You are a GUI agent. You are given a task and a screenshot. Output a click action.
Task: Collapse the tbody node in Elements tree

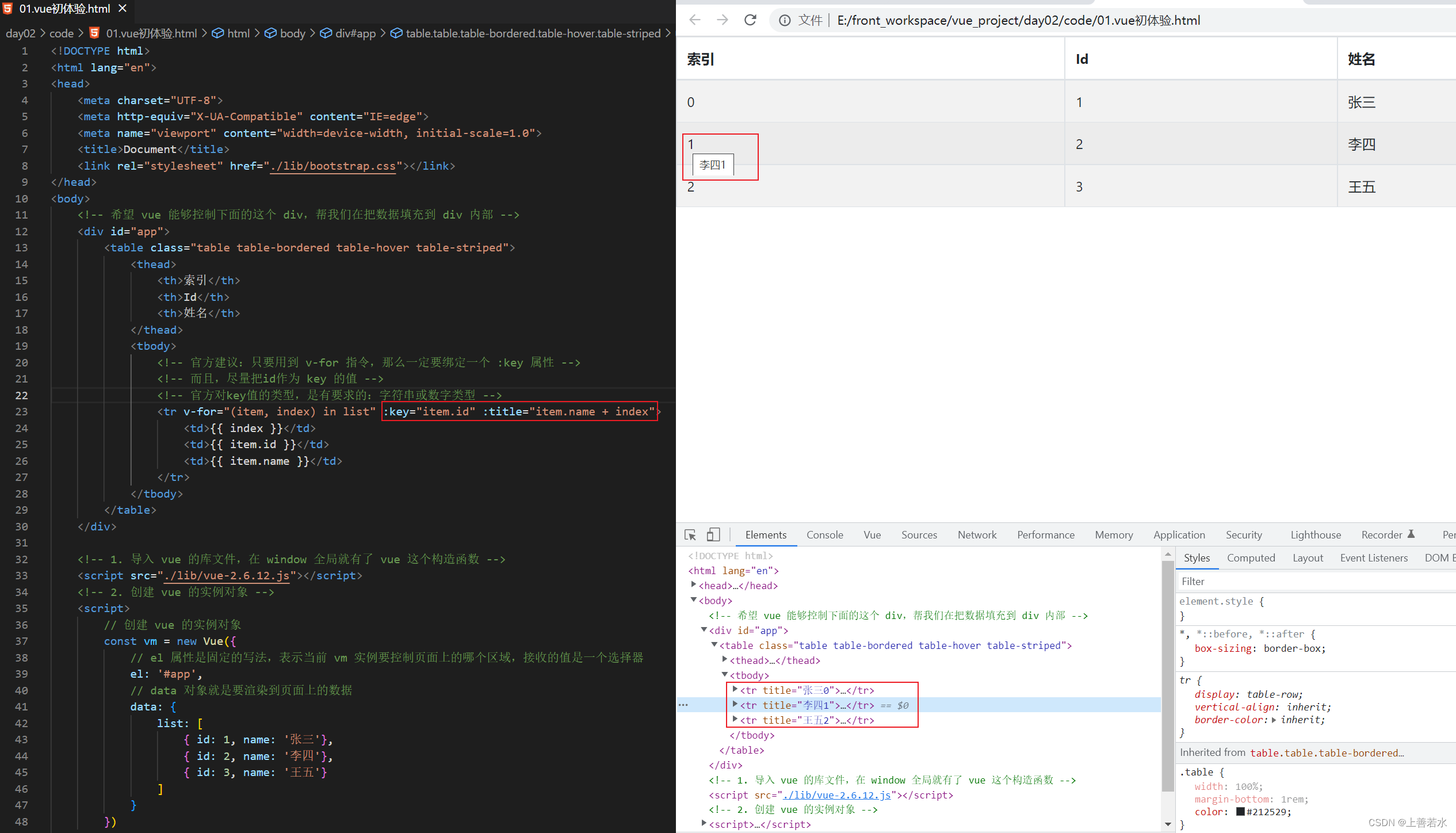click(x=724, y=674)
